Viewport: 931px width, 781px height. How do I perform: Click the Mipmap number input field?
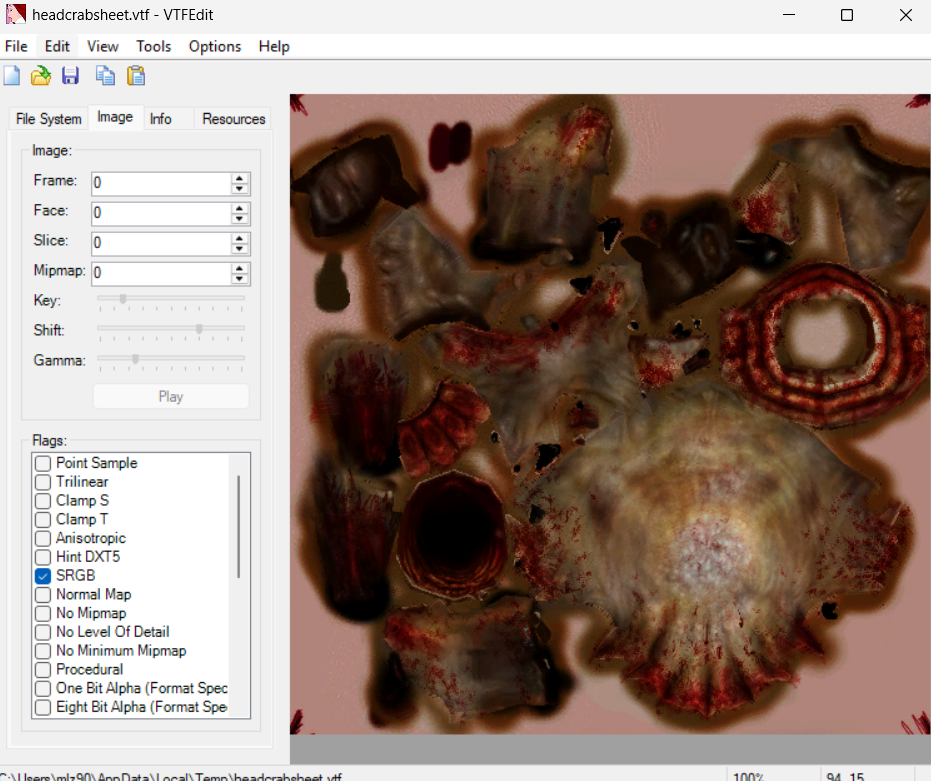pos(161,273)
